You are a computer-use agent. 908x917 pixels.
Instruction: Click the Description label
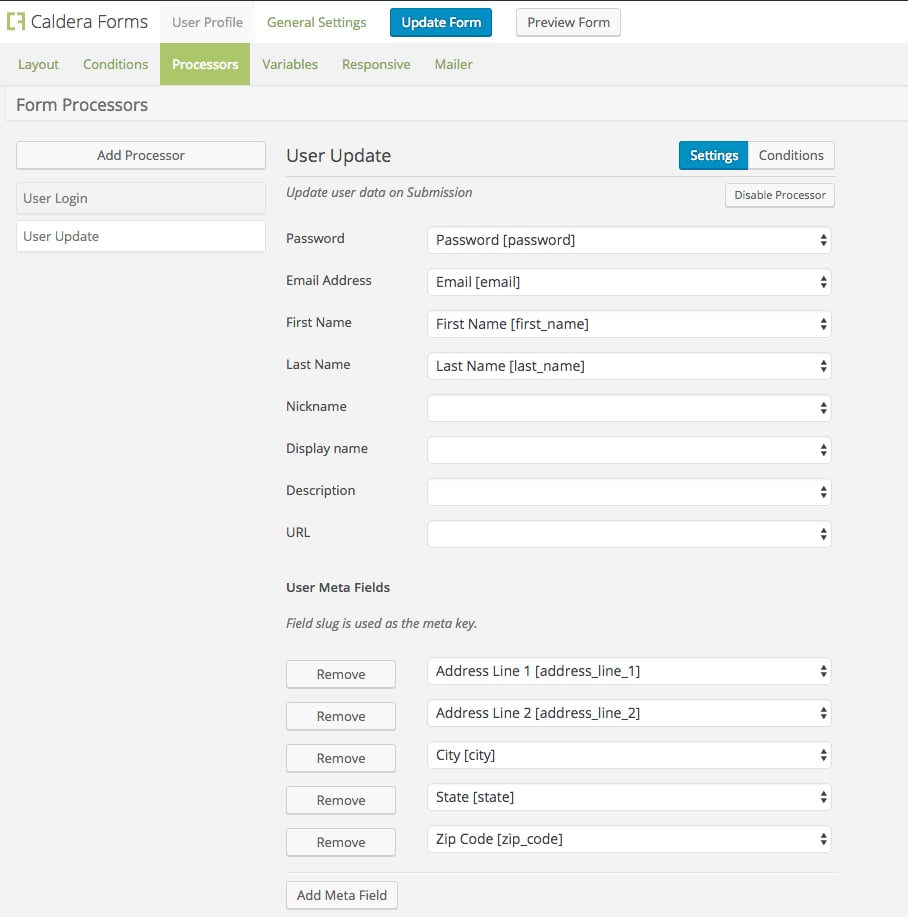point(320,491)
